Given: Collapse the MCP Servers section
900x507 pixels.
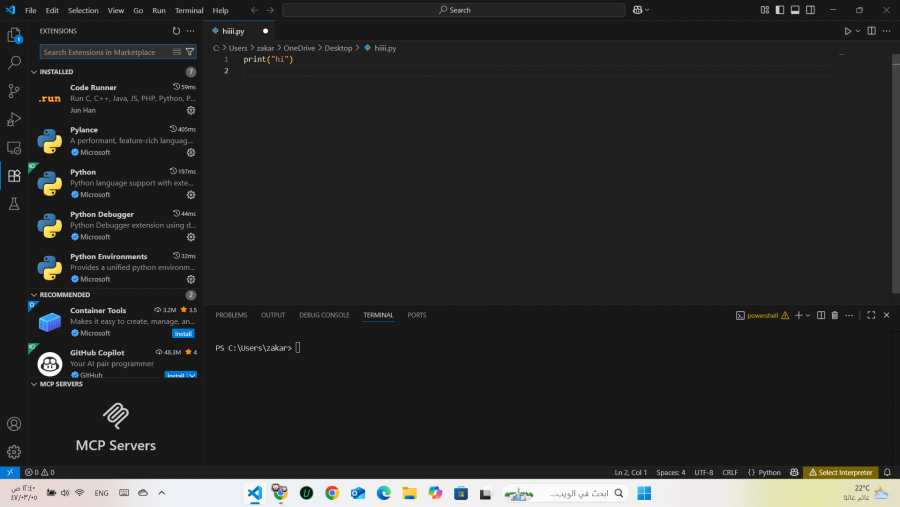Looking at the screenshot, I should 34,384.
